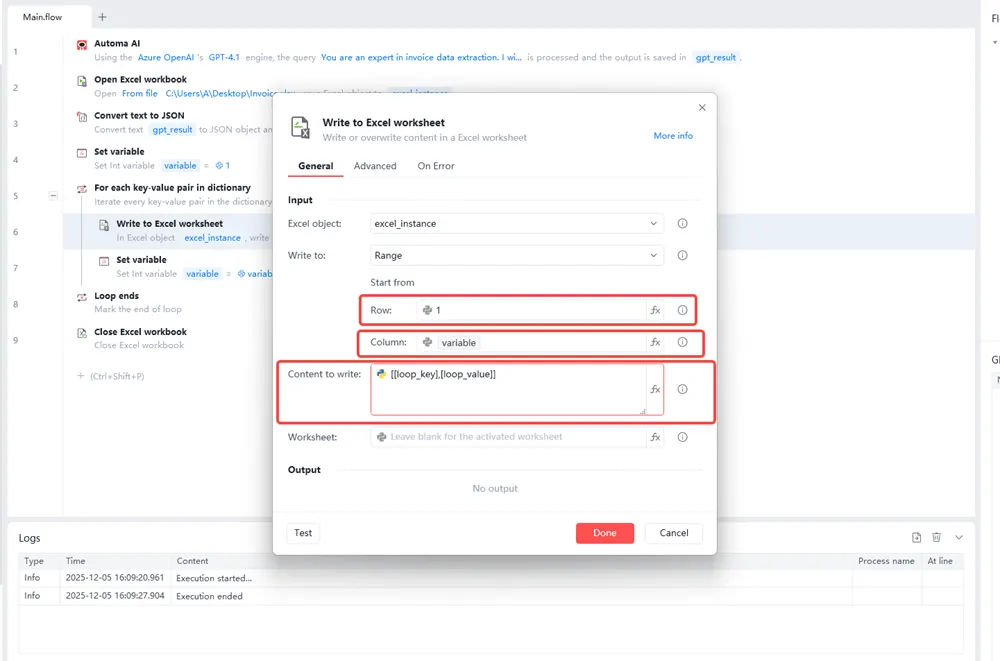Click the excel_instance variable in line 6

click(x=212, y=238)
